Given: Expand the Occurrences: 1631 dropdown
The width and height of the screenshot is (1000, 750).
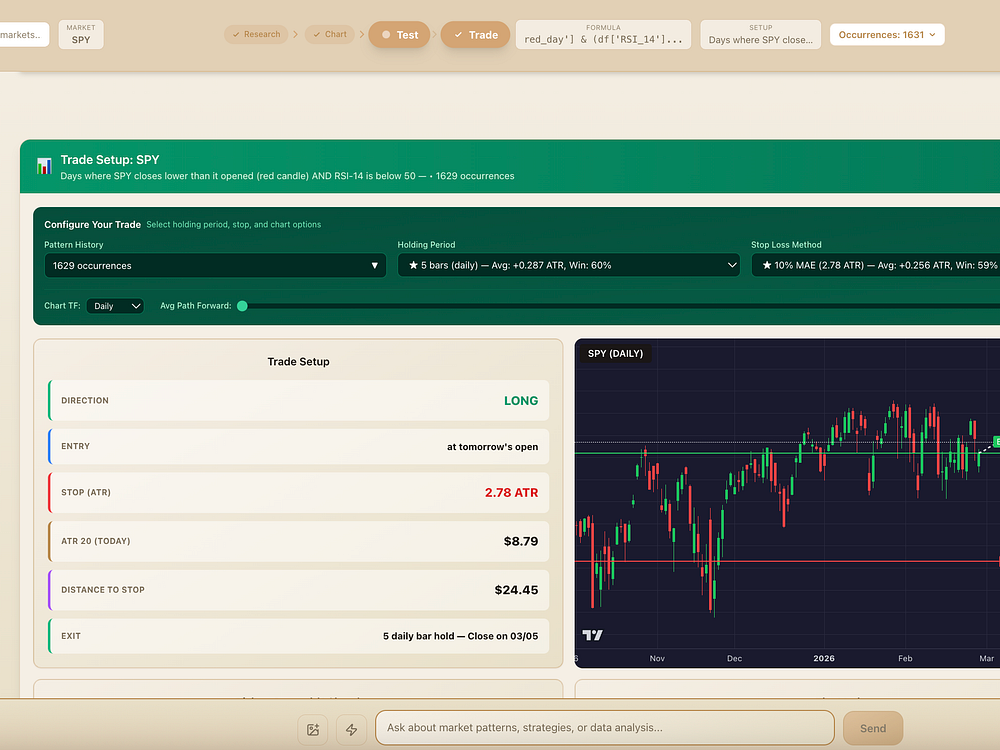Looking at the screenshot, I should point(887,34).
